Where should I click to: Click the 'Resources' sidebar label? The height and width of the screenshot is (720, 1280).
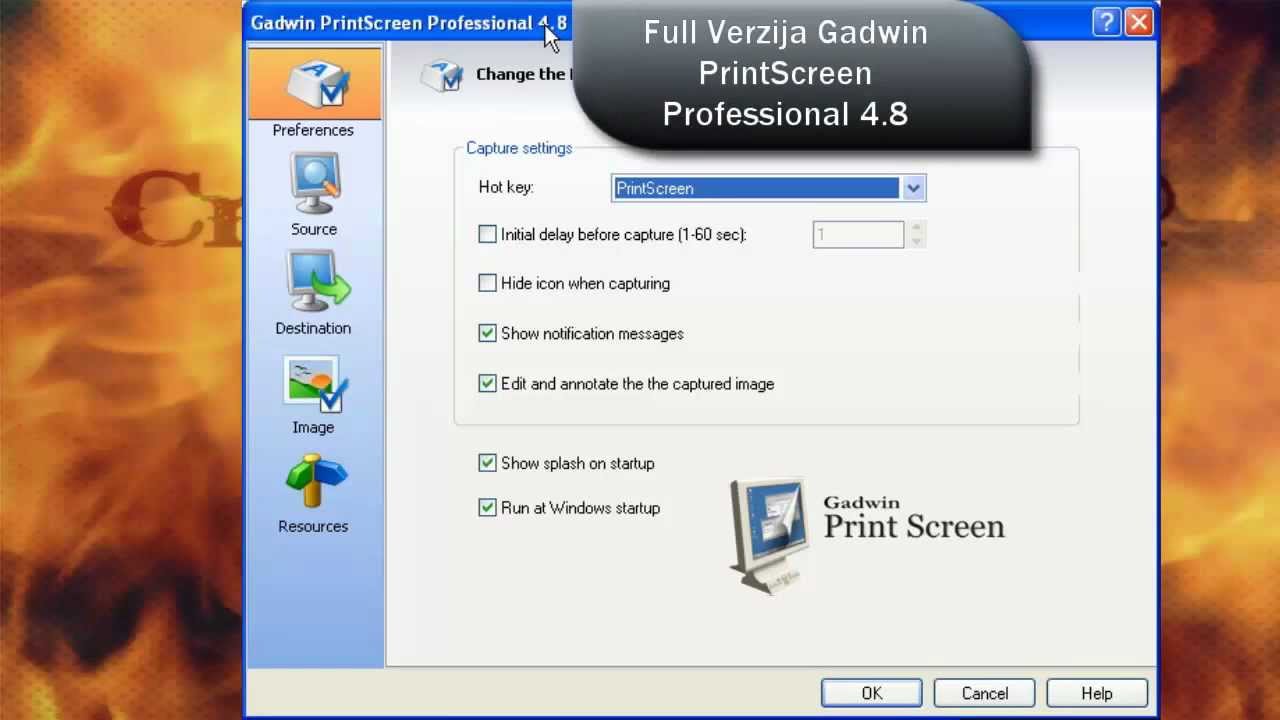(x=313, y=526)
